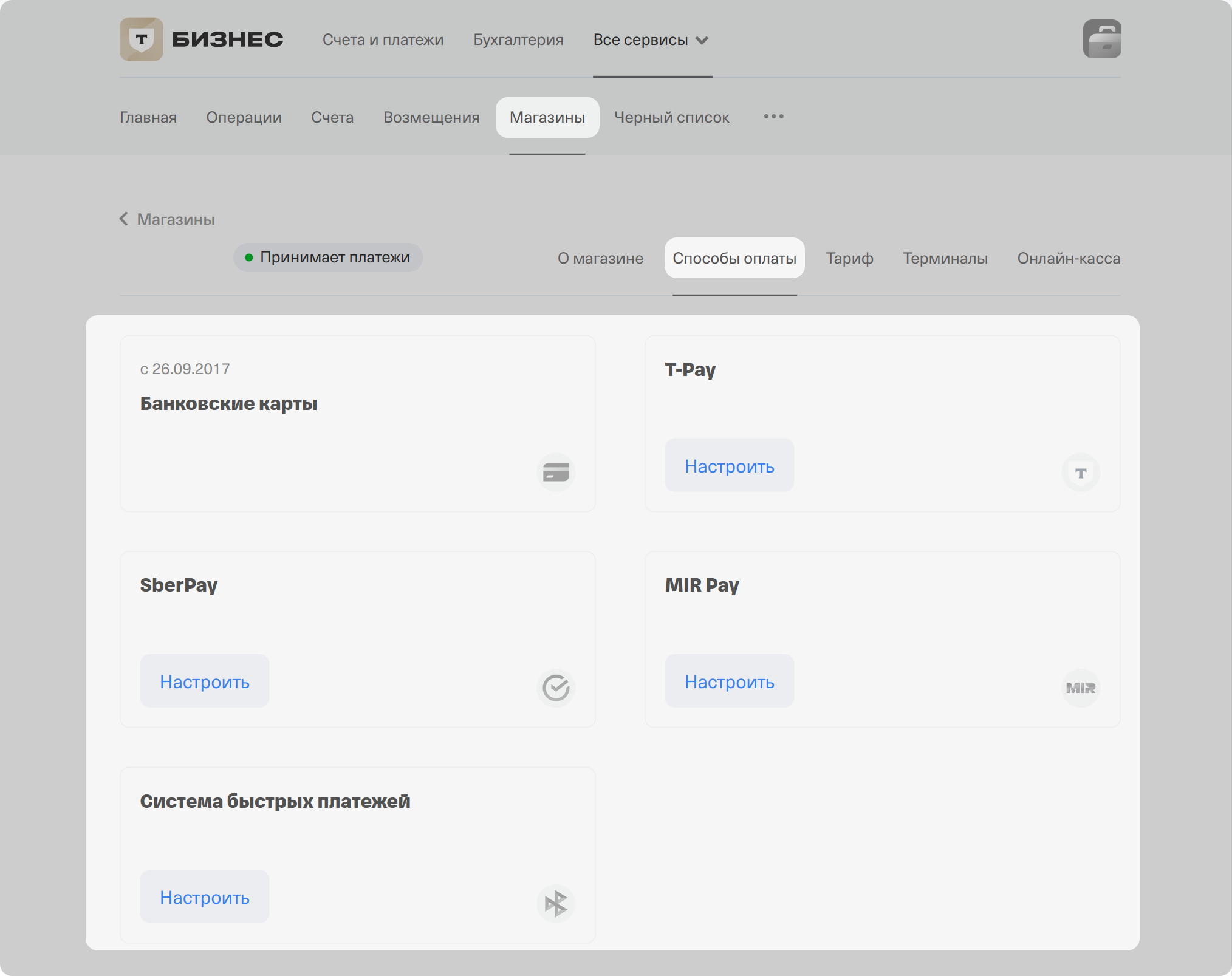Viewport: 1232px width, 976px height.
Task: Select the Способы оплаты tab
Action: (x=734, y=258)
